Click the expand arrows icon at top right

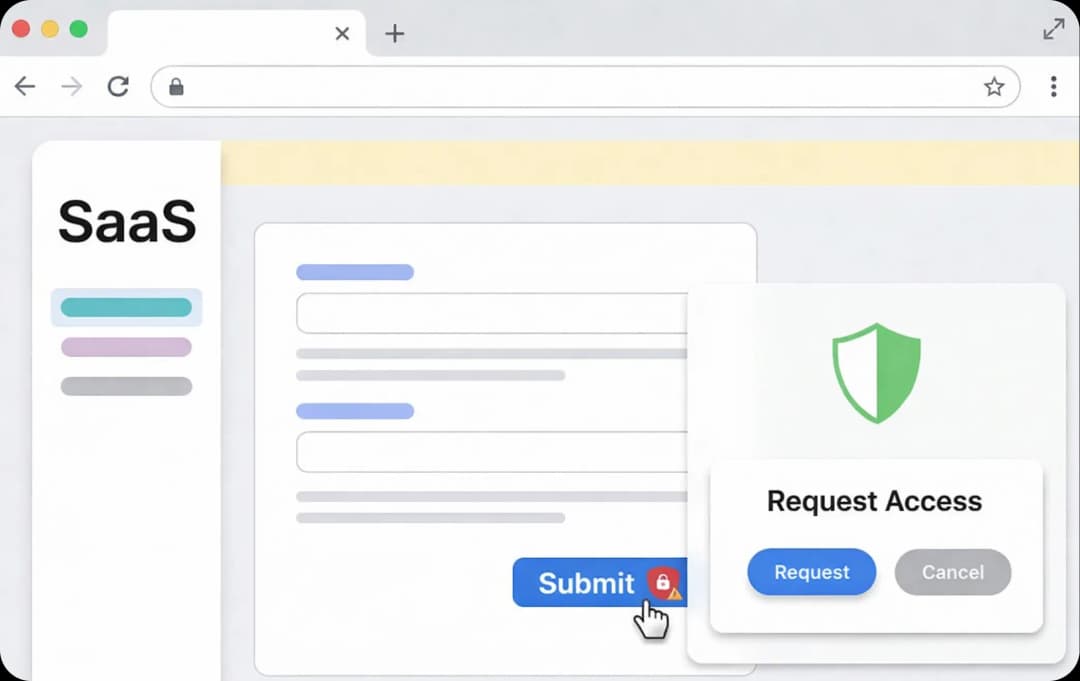(x=1054, y=29)
